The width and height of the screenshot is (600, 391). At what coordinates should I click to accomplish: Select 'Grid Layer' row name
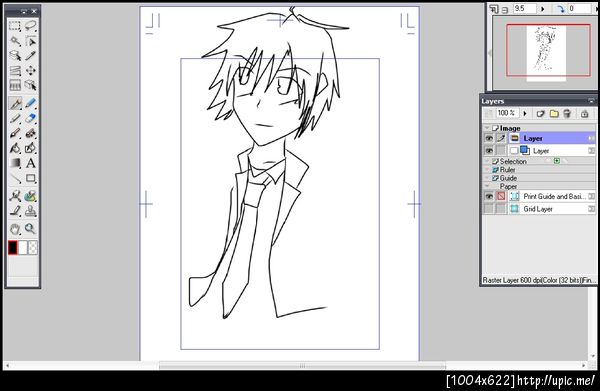(x=538, y=209)
